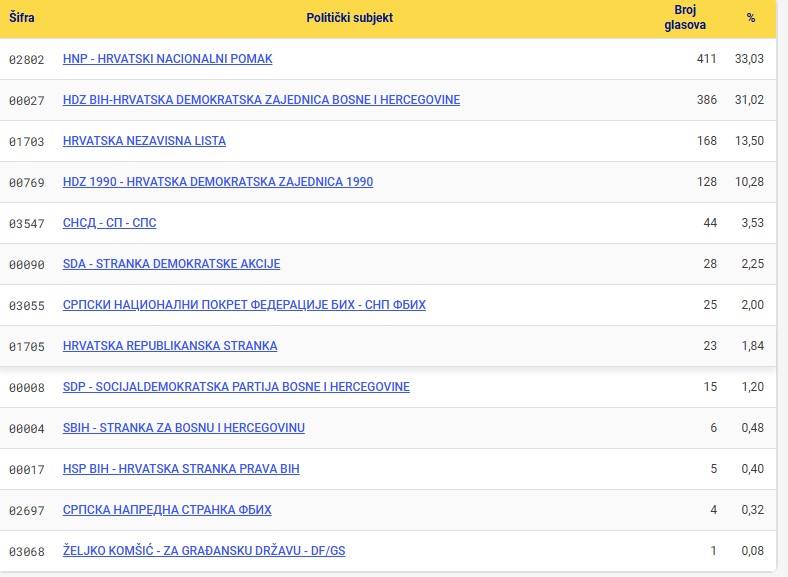Open SBIH - STRANKA ZA BOSNU I HERCEGOVINU link
The height and width of the screenshot is (577, 788).
click(x=183, y=428)
